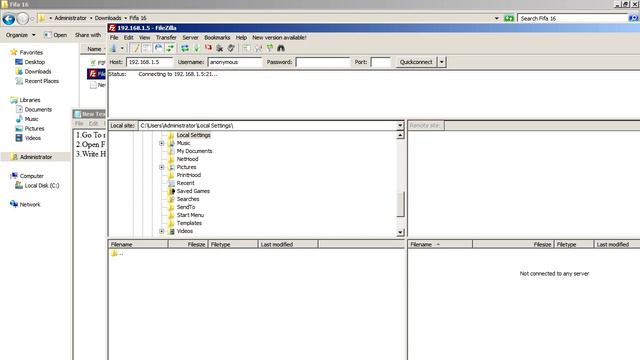Image resolution: width=640 pixels, height=360 pixels.
Task: Toggle synchronized browsing icon
Action: (269, 48)
